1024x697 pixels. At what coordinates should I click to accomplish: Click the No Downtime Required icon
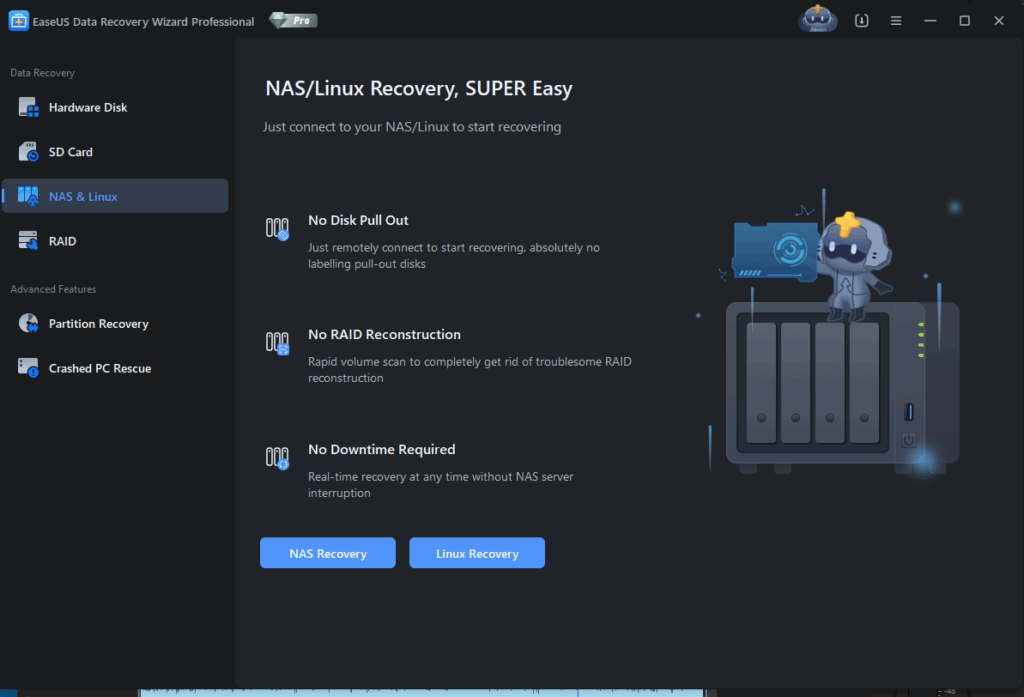point(278,458)
